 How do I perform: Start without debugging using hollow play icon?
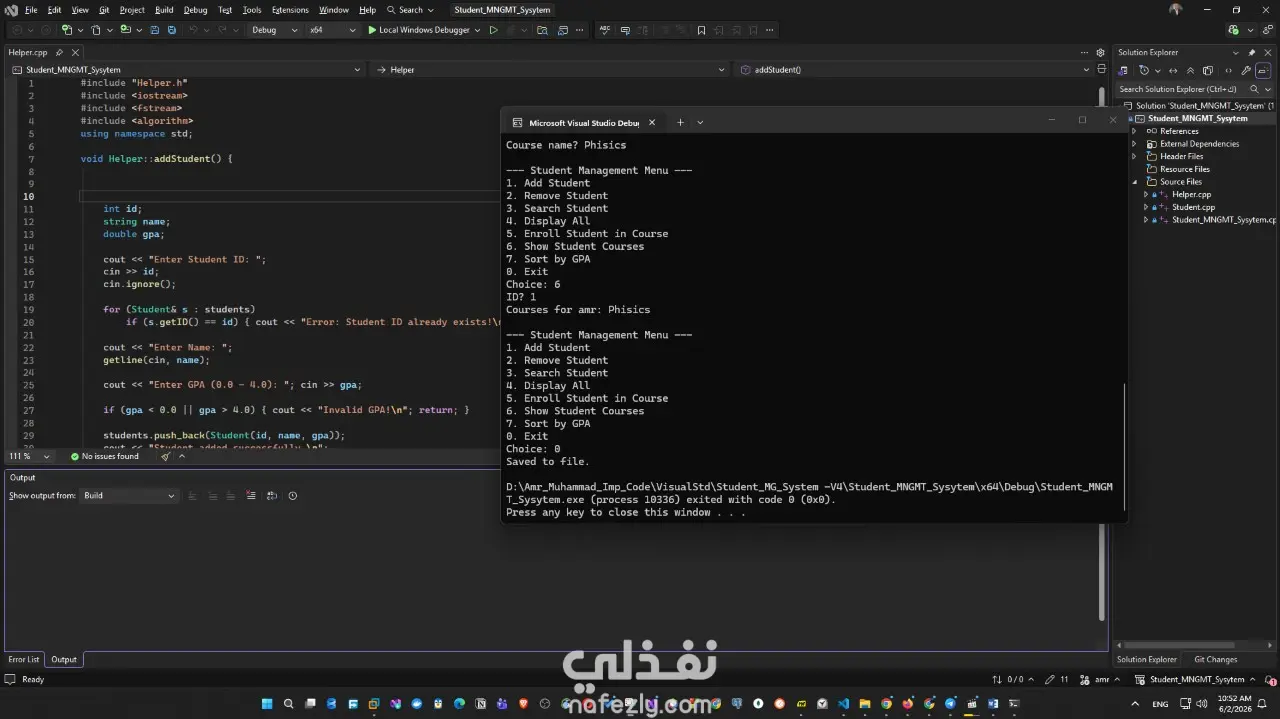[493, 30]
